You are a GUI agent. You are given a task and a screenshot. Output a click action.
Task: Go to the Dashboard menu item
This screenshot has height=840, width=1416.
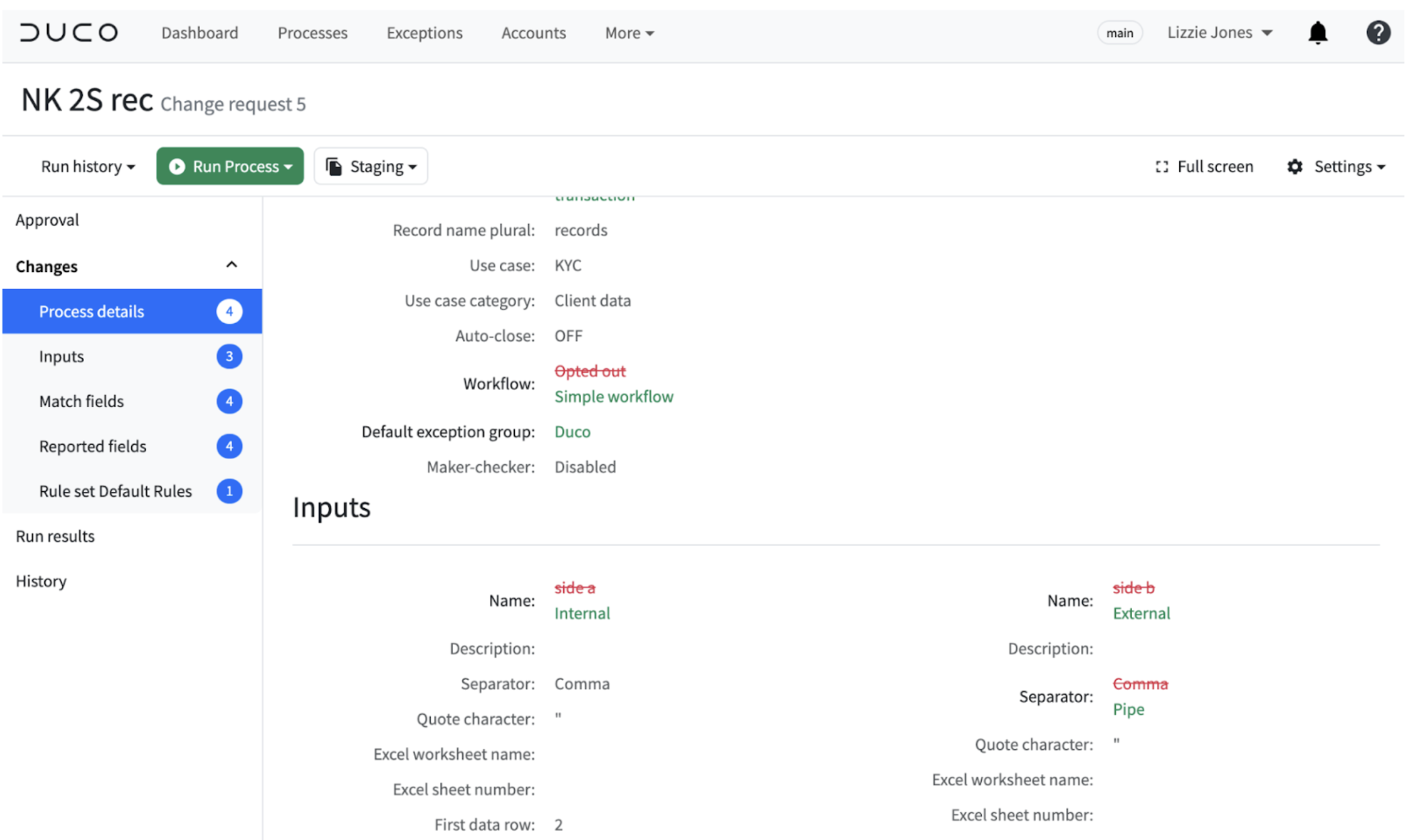click(200, 32)
